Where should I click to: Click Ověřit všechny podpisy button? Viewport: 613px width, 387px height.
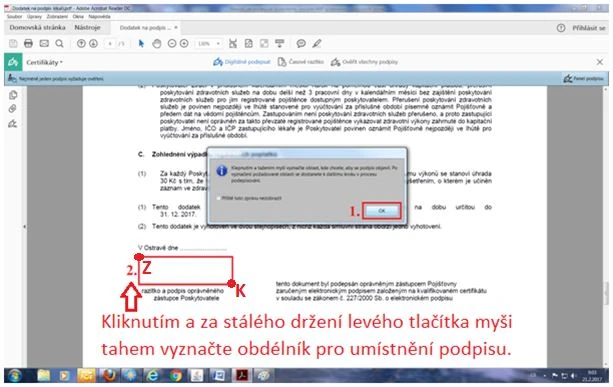[x=364, y=62]
